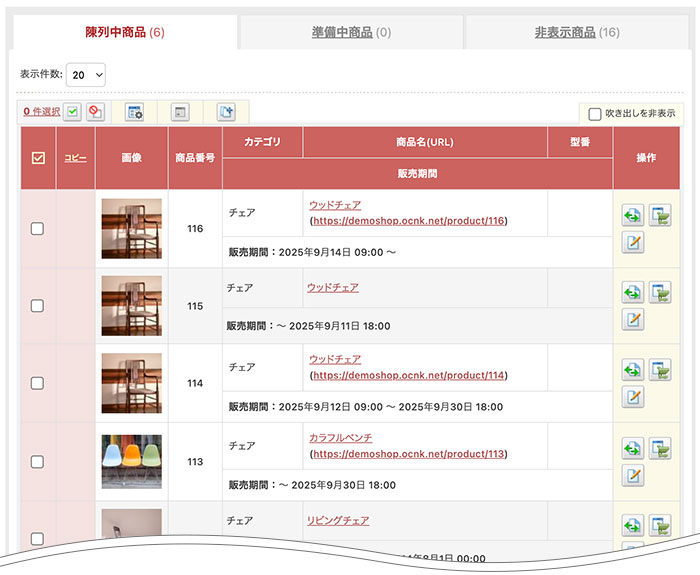Screen dimensions: 700x575
Task: Select the checkbox for product 113
Action: [x=37, y=461]
